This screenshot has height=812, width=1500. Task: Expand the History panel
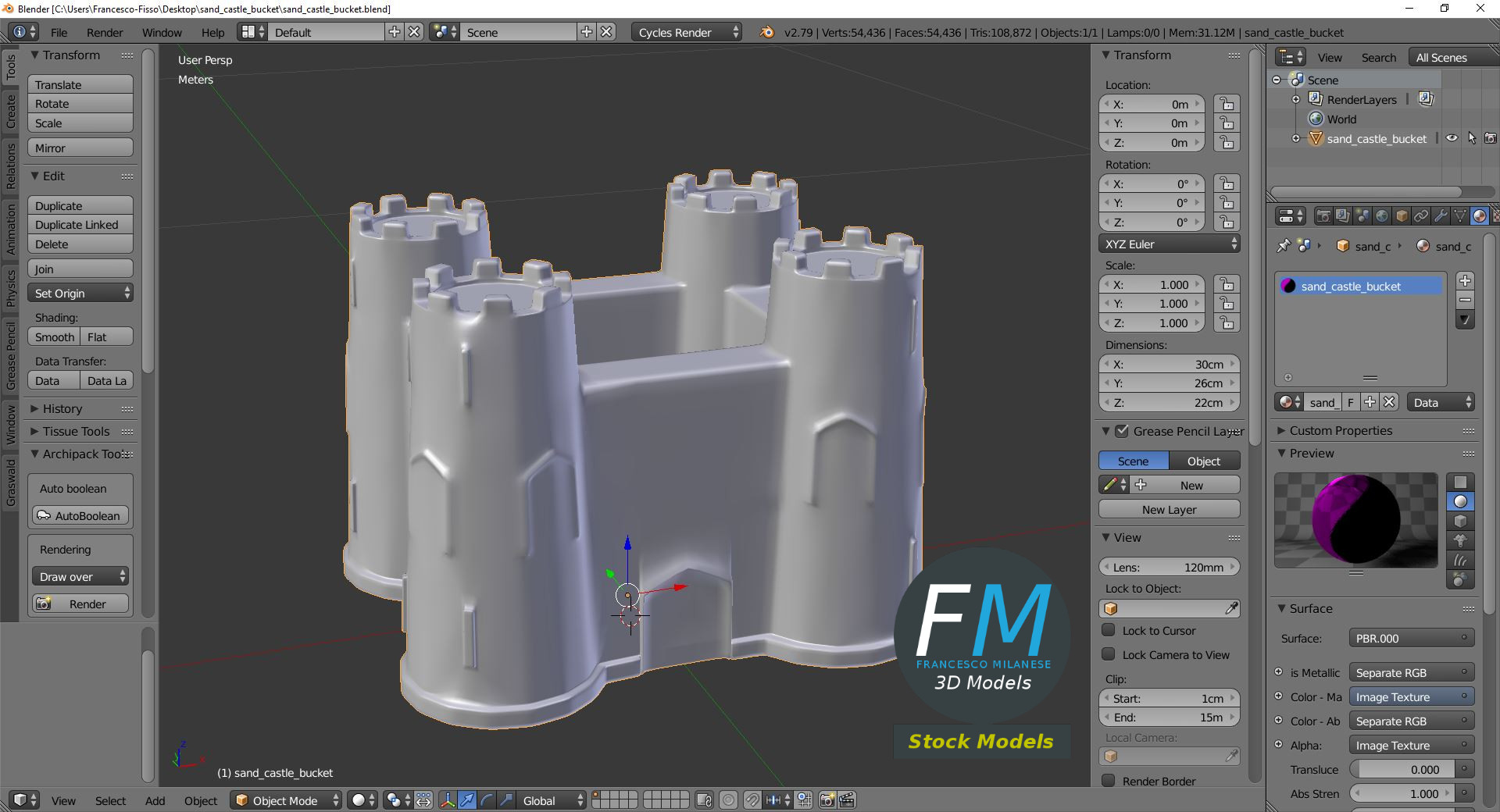coord(62,408)
